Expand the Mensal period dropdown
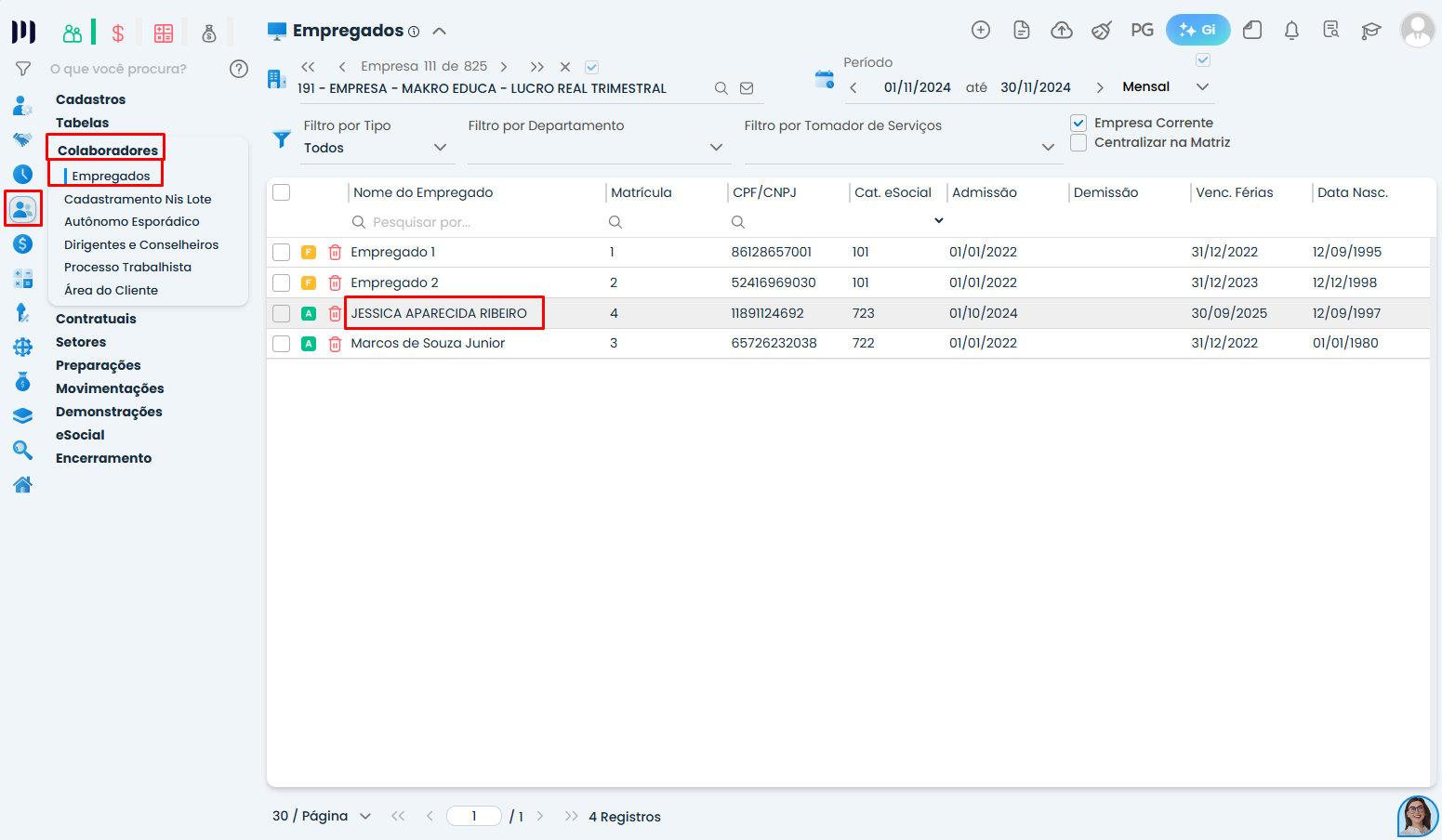This screenshot has height=840, width=1442. pos(1202,87)
